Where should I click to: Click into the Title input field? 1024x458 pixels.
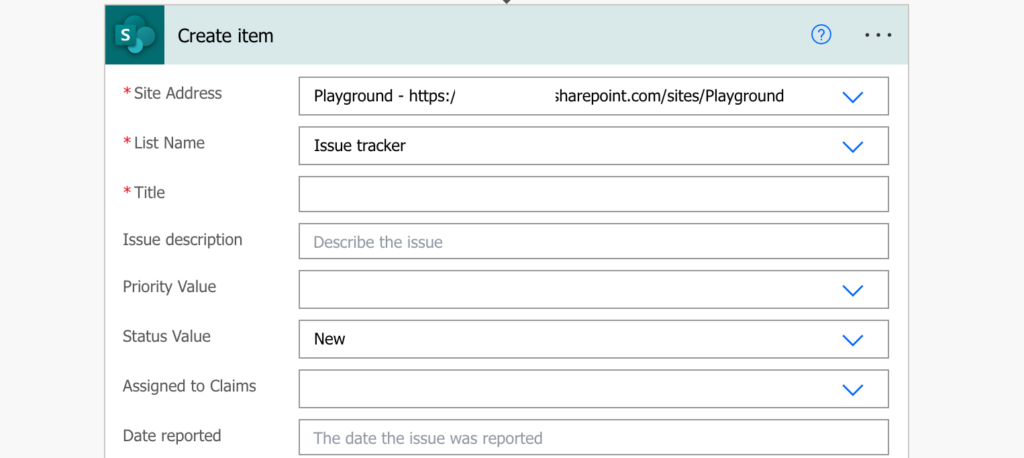point(594,194)
